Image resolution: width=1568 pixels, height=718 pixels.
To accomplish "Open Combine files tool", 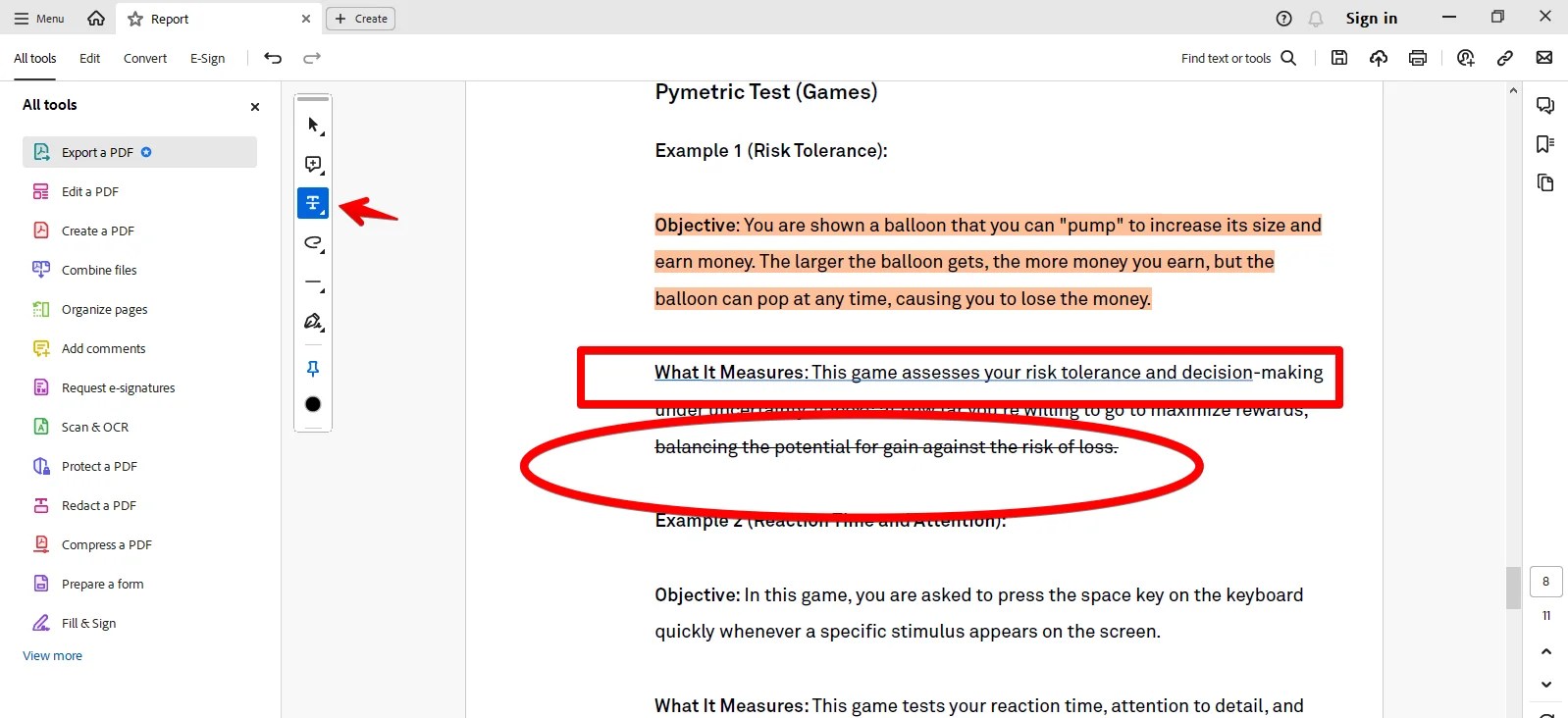I will pyautogui.click(x=139, y=270).
